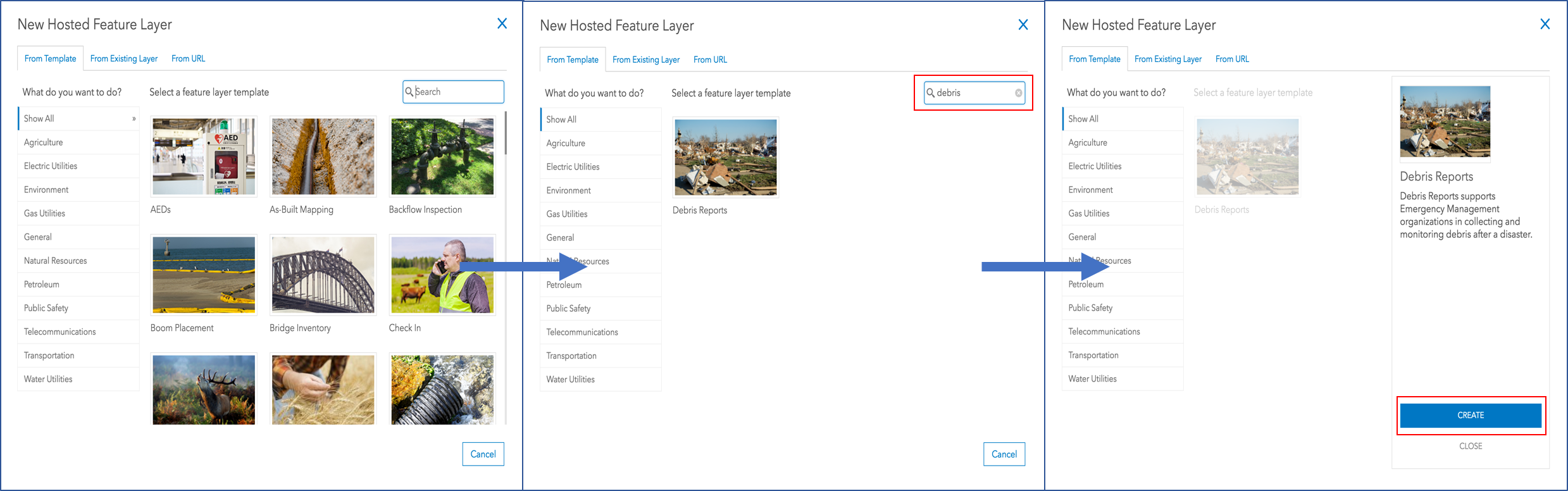Select Public Safety category beside the AEDs templates
Image resolution: width=1568 pixels, height=491 pixels.
tap(46, 308)
